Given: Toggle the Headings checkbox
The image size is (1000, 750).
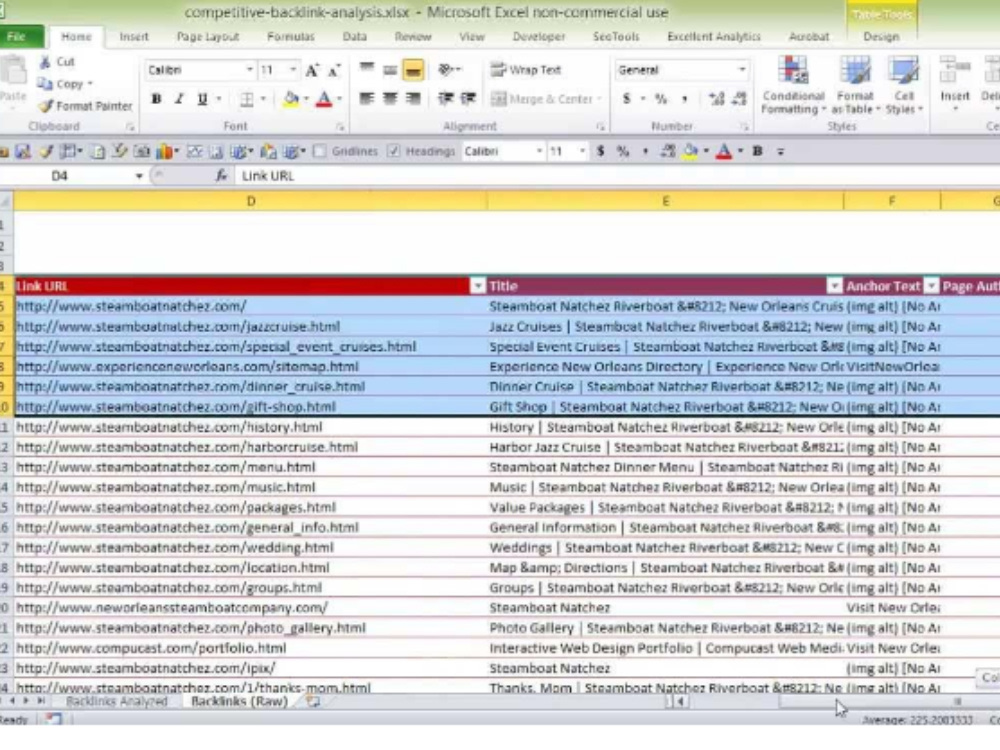Looking at the screenshot, I should pos(394,151).
